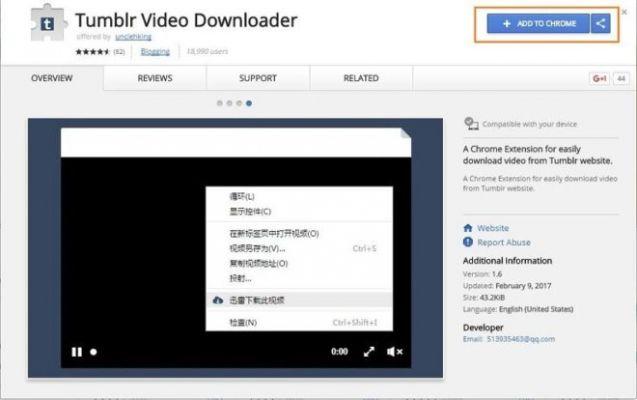Click the +1 count box showing 44

point(621,78)
